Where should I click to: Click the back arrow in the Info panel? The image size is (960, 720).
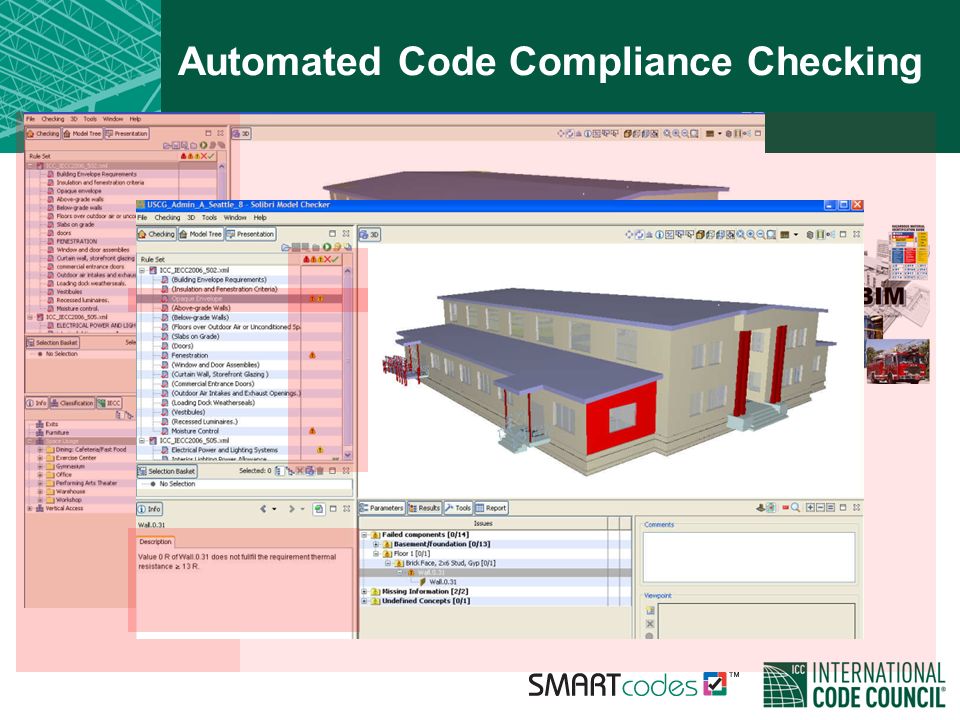[x=263, y=509]
